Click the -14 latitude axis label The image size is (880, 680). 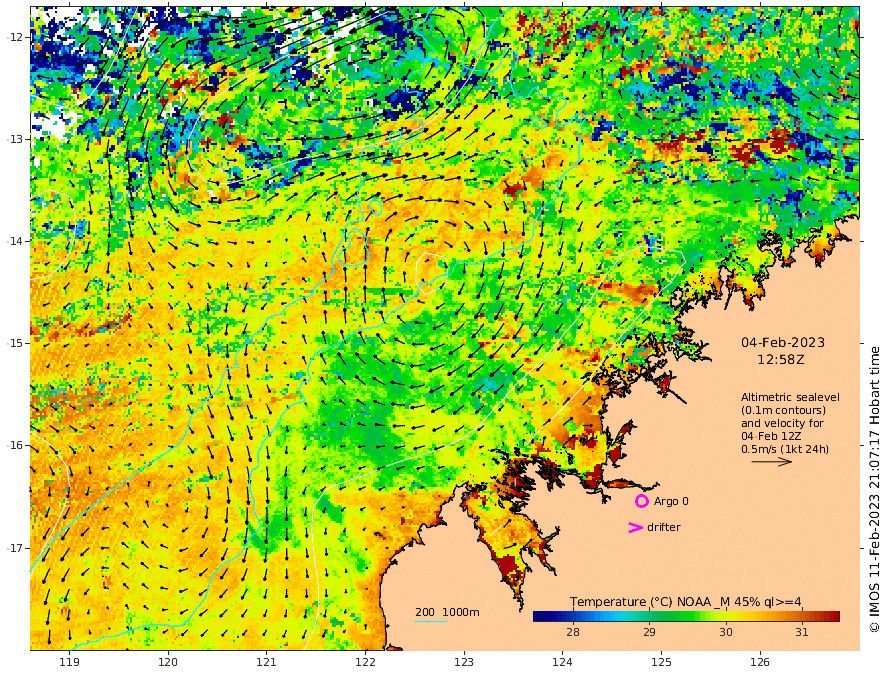(x=14, y=241)
